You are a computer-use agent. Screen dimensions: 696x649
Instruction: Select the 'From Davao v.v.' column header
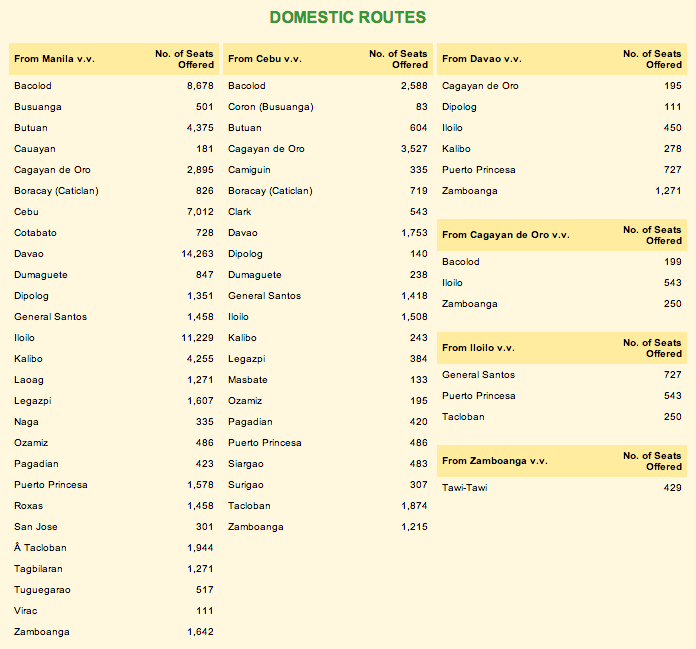point(482,59)
